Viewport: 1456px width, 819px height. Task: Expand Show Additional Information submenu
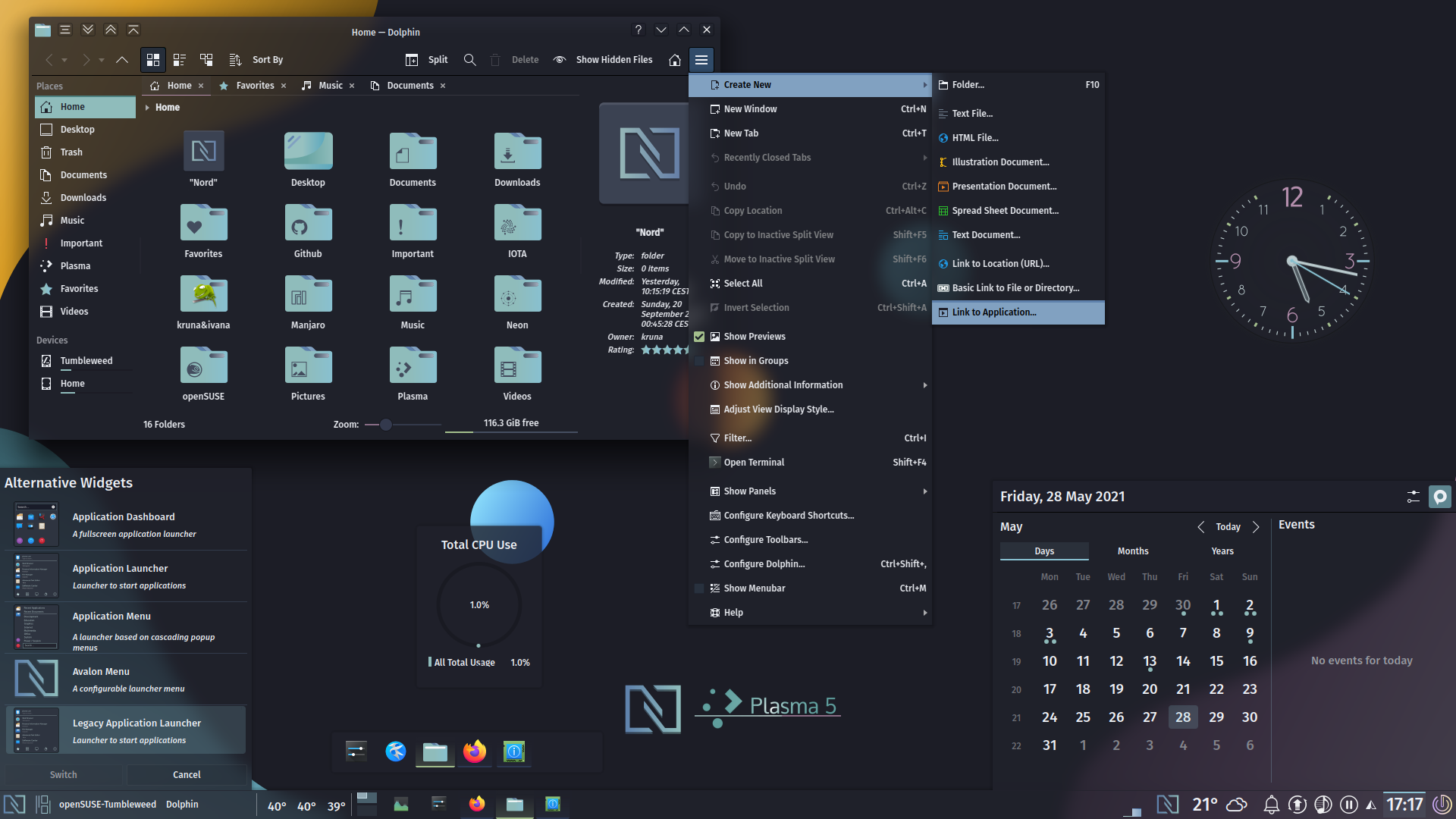[x=810, y=385]
